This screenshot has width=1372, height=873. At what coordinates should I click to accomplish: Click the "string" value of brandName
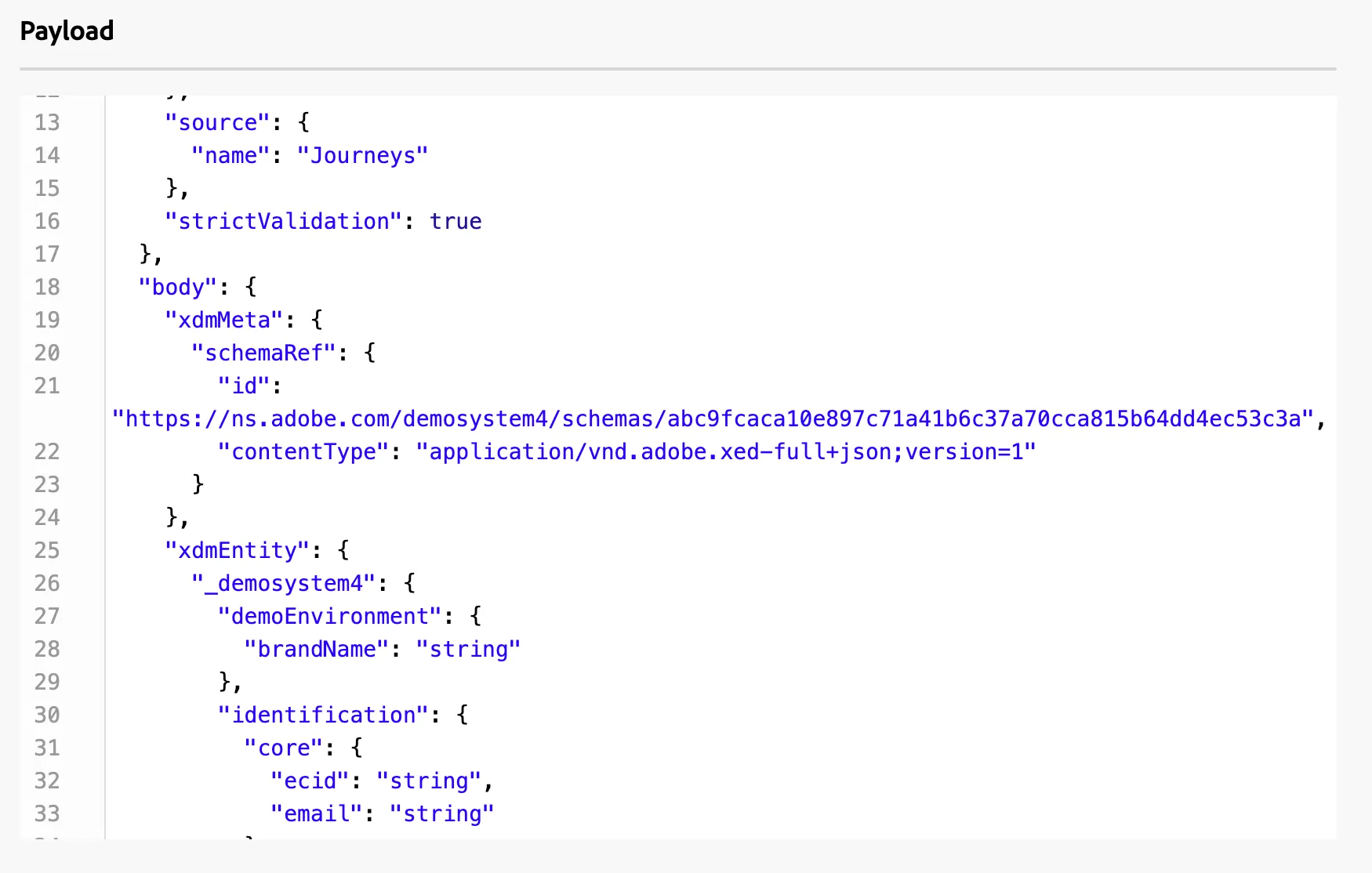(x=469, y=649)
